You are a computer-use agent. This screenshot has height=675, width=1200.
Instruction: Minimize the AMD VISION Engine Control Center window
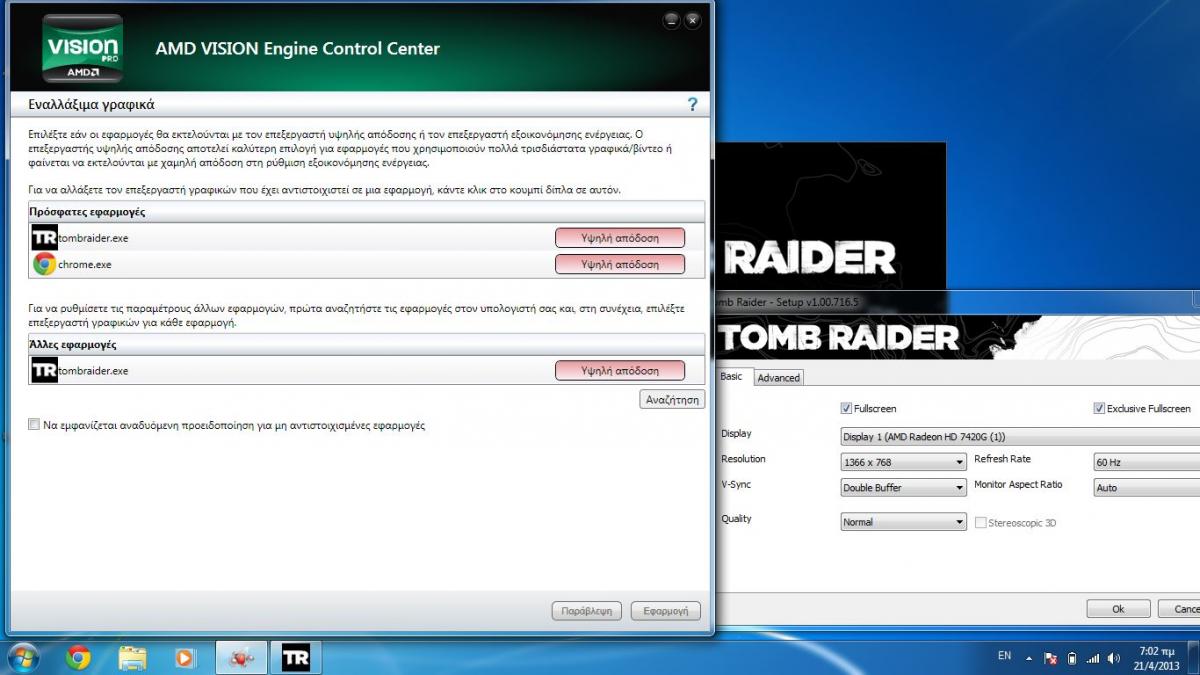(x=672, y=19)
